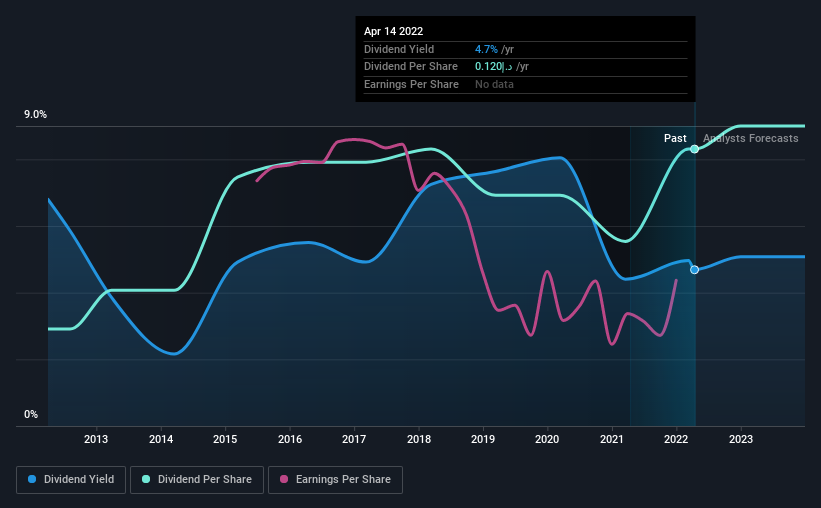
Task: Click the 0% y-axis label
Action: pos(31,414)
